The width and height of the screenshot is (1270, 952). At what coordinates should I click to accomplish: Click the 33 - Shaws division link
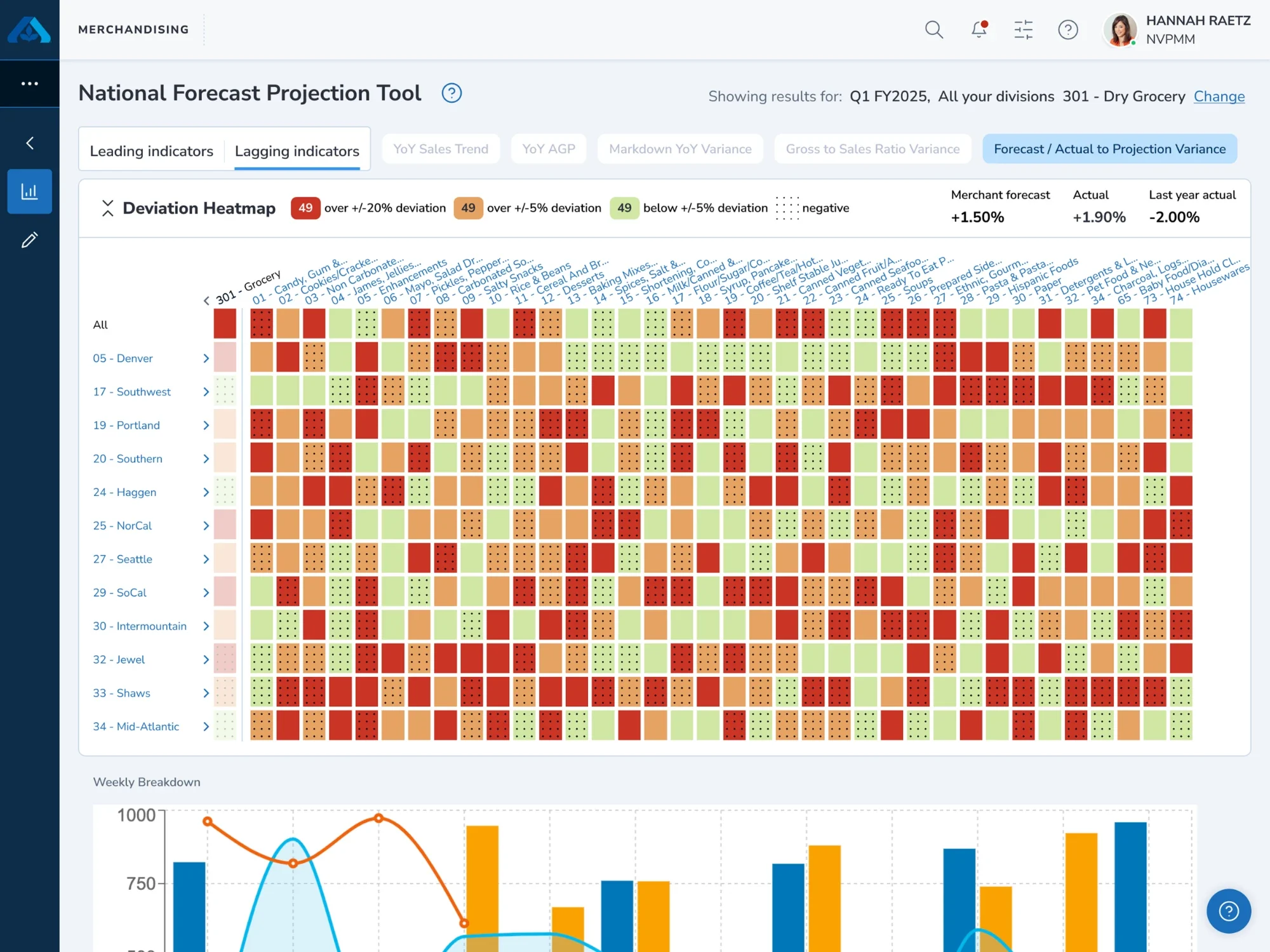[x=121, y=693]
